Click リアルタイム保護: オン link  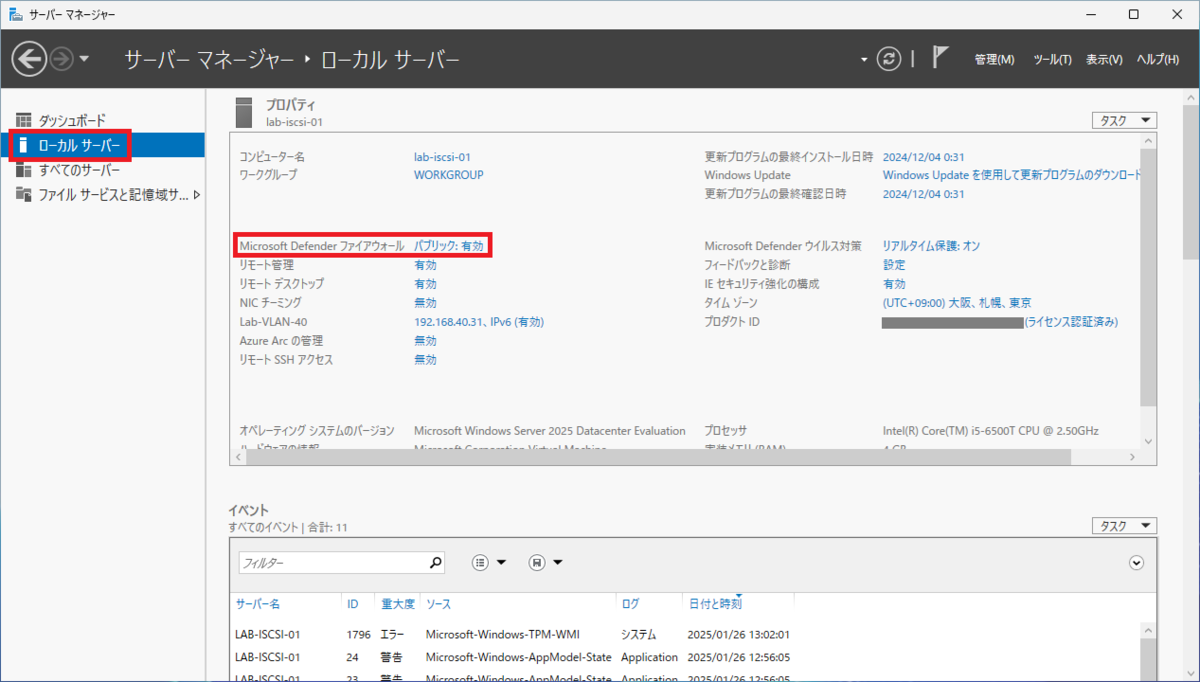(x=931, y=246)
